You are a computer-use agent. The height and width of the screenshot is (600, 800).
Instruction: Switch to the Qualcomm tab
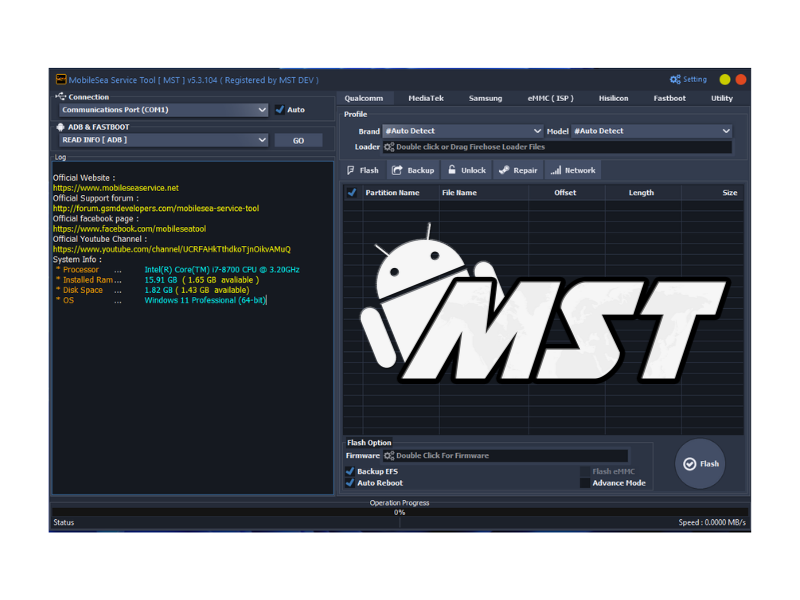(x=363, y=98)
